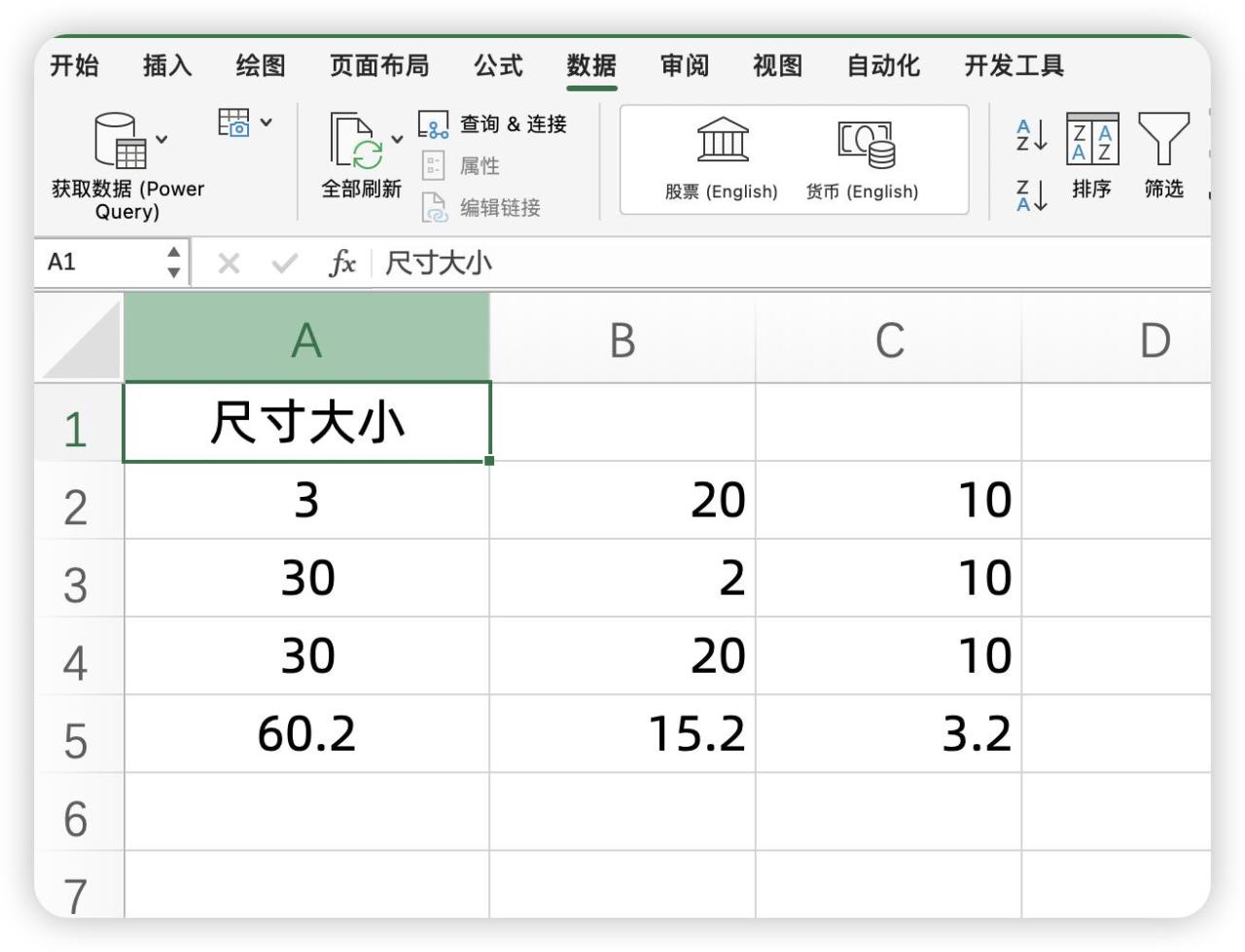Click cell B2 with value 20
The image size is (1245, 952).
[622, 501]
